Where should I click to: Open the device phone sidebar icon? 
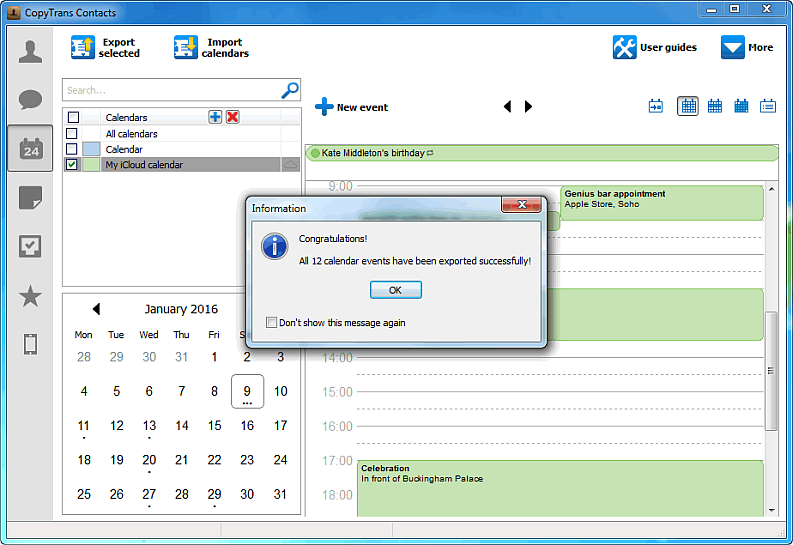click(30, 344)
